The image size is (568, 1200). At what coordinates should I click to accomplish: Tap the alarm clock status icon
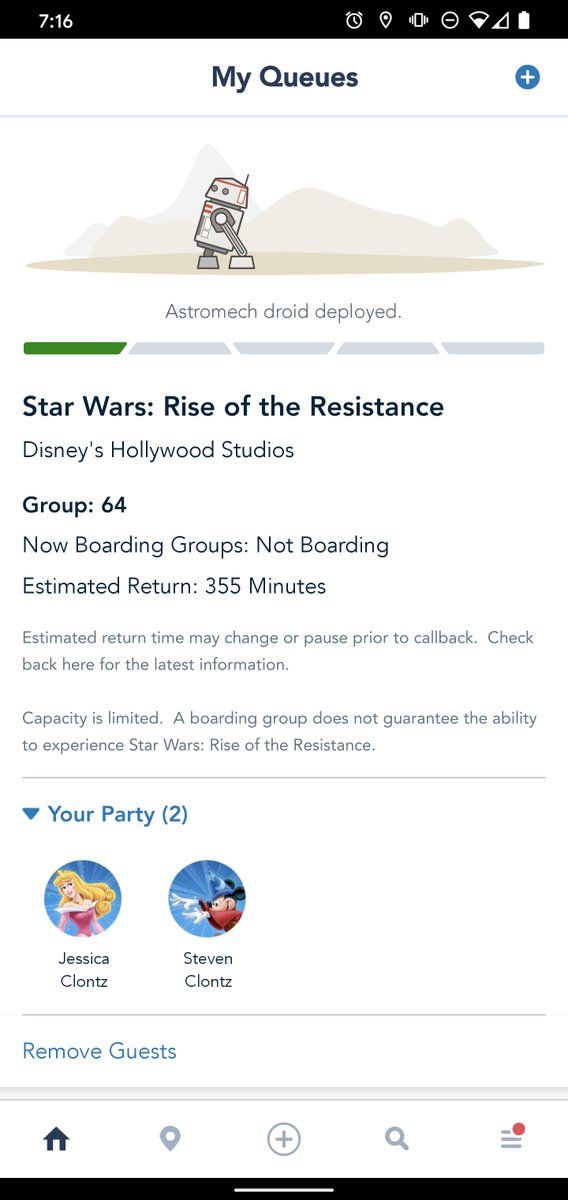pos(354,20)
